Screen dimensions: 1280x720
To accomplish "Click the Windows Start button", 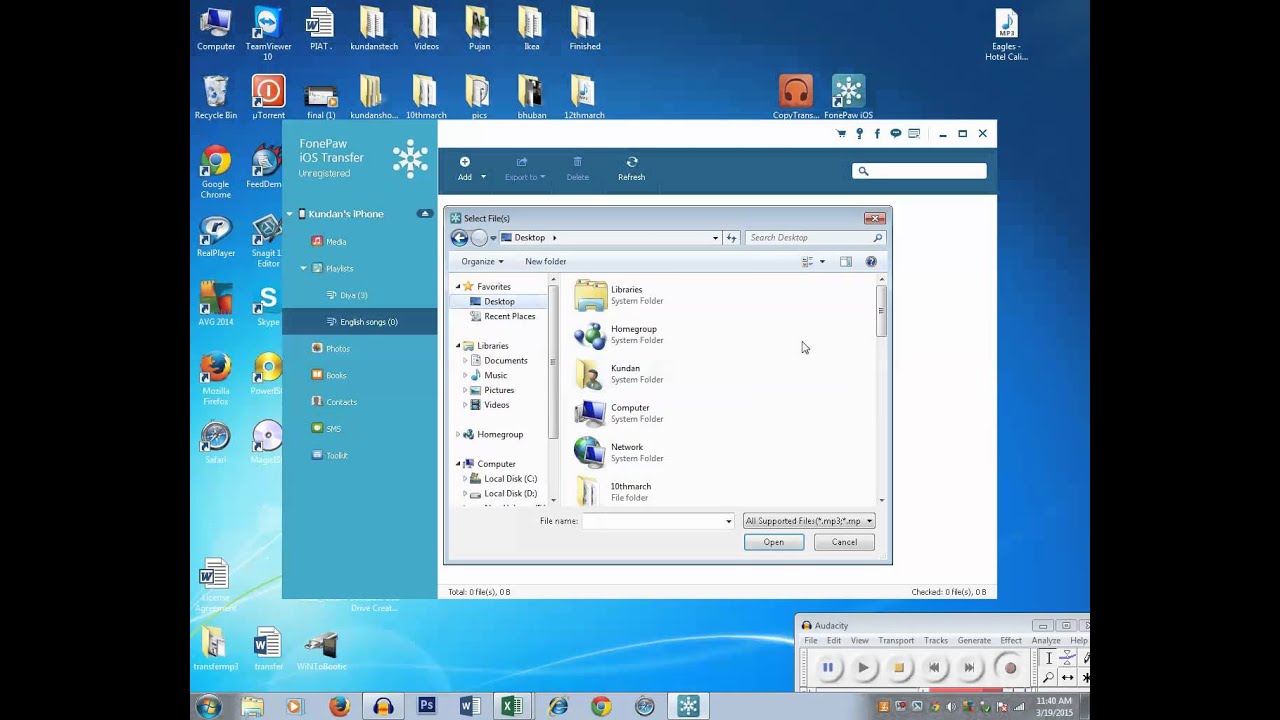I will pyautogui.click(x=209, y=706).
